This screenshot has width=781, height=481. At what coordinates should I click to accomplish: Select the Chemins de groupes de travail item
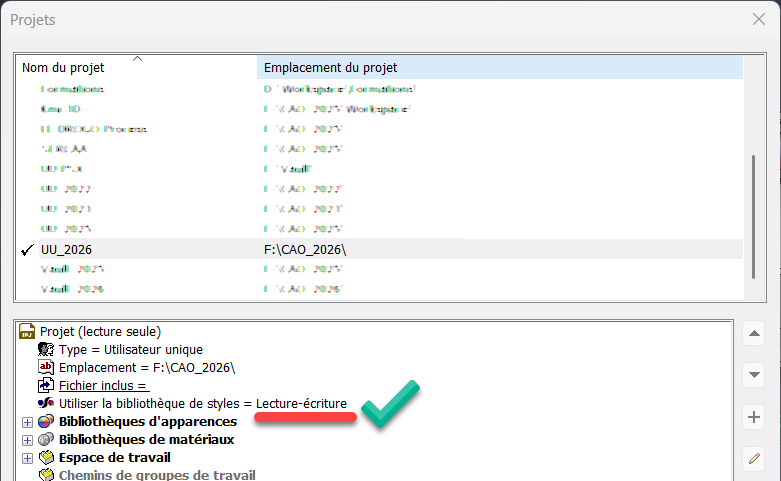coord(157,475)
